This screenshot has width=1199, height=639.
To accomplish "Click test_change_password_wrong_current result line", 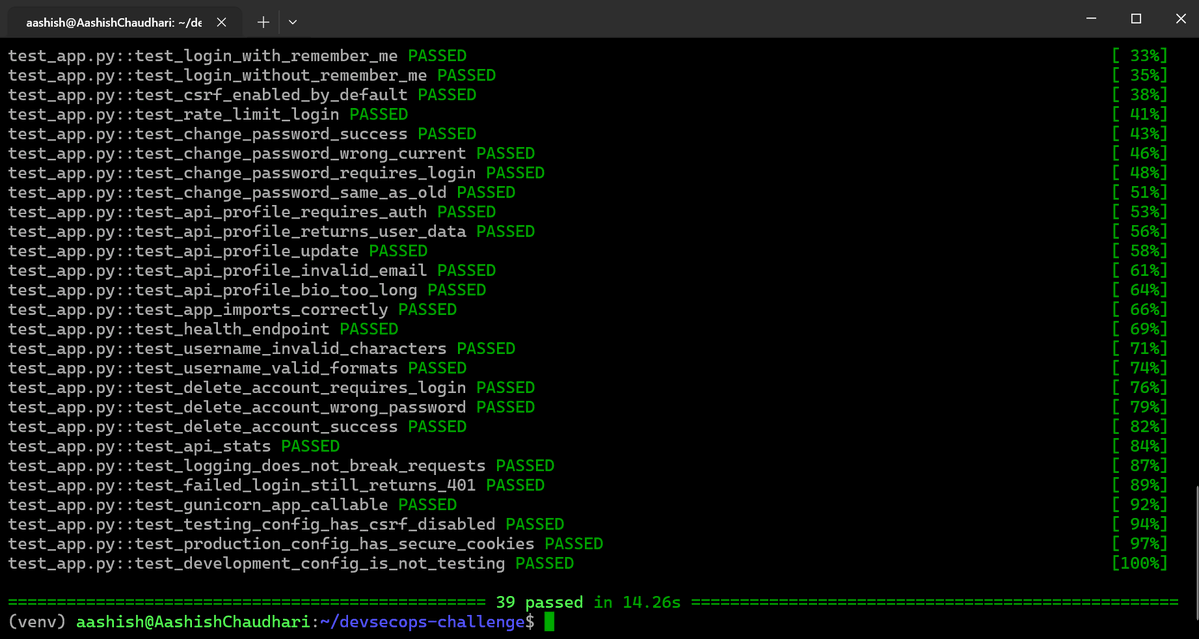I will 271,154.
